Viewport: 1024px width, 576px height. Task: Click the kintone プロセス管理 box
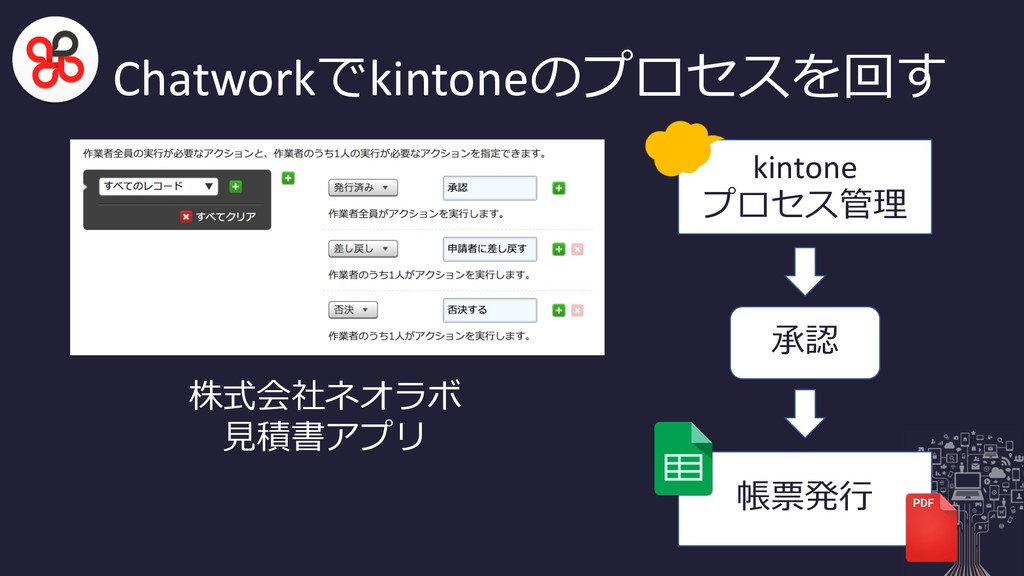pos(805,187)
